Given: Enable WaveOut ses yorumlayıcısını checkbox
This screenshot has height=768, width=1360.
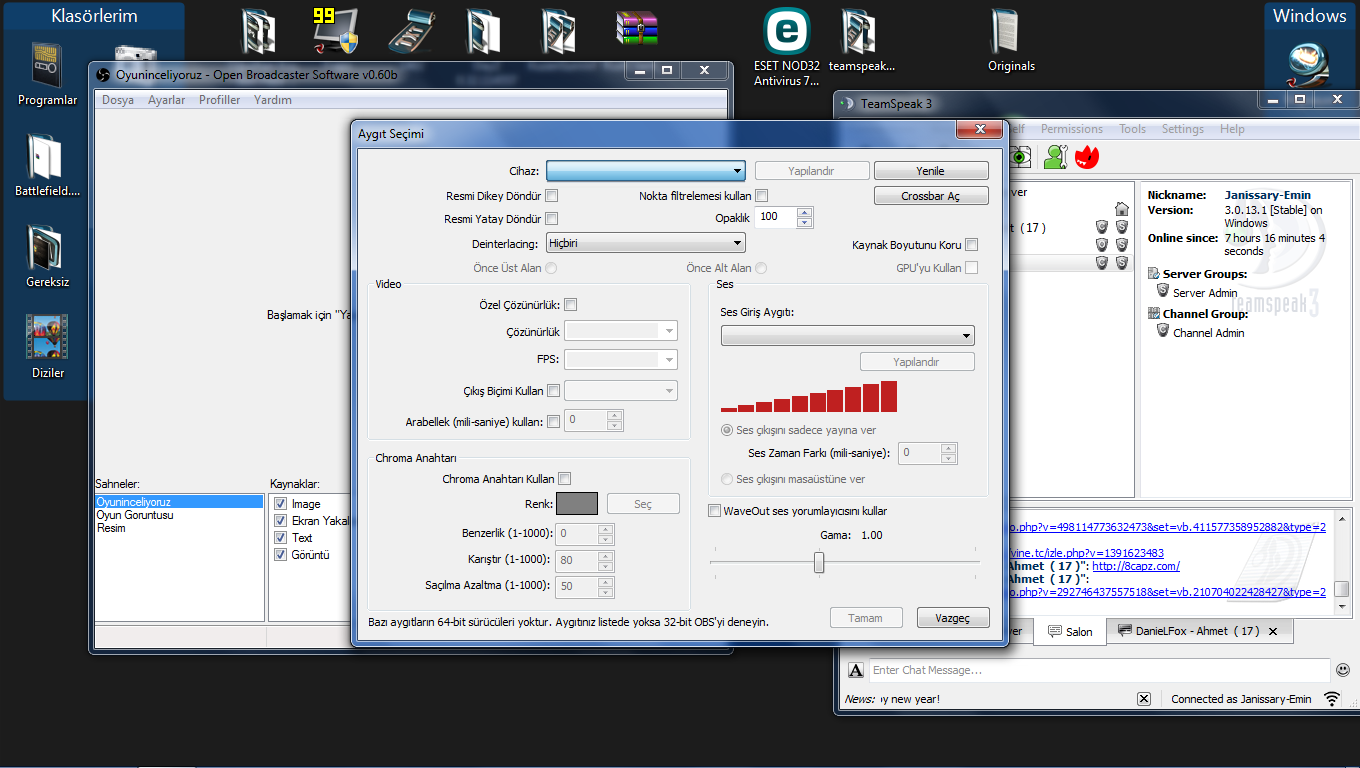Looking at the screenshot, I should (x=714, y=511).
